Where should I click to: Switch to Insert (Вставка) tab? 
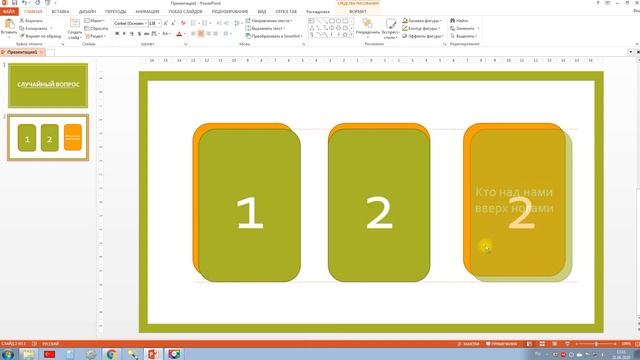[x=60, y=11]
